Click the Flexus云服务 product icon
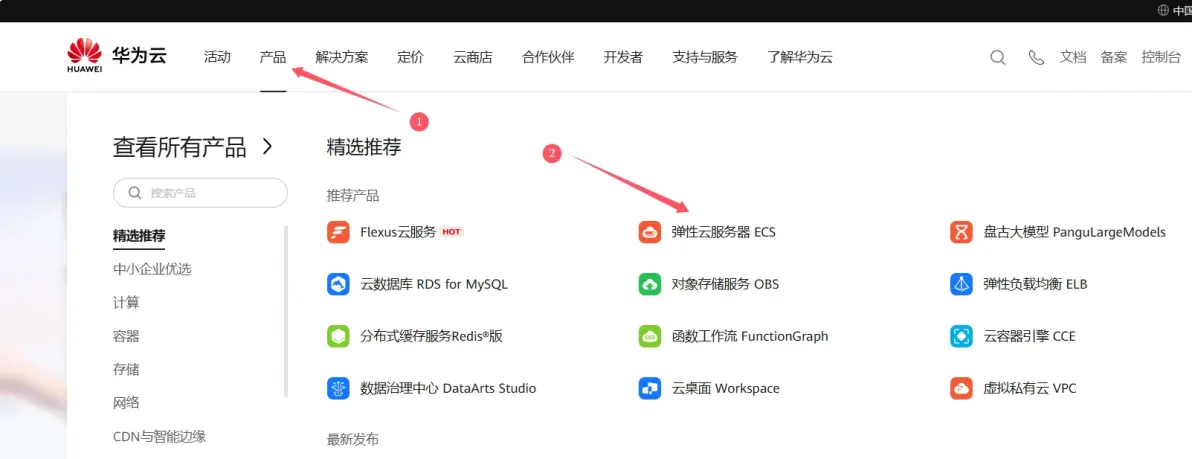This screenshot has width=1192, height=459. (x=338, y=232)
